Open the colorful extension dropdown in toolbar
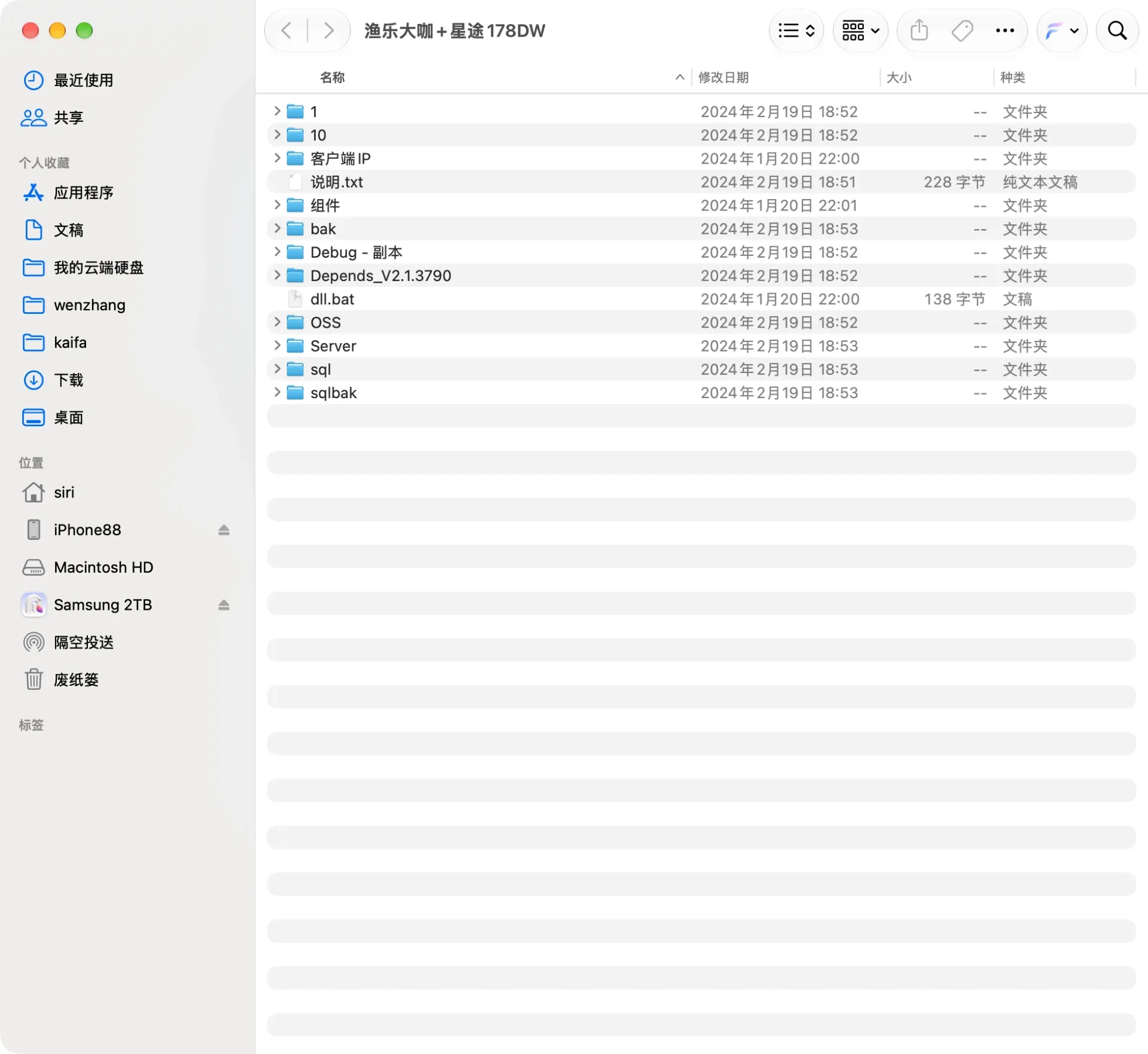Viewport: 1148px width, 1054px height. (x=1062, y=30)
